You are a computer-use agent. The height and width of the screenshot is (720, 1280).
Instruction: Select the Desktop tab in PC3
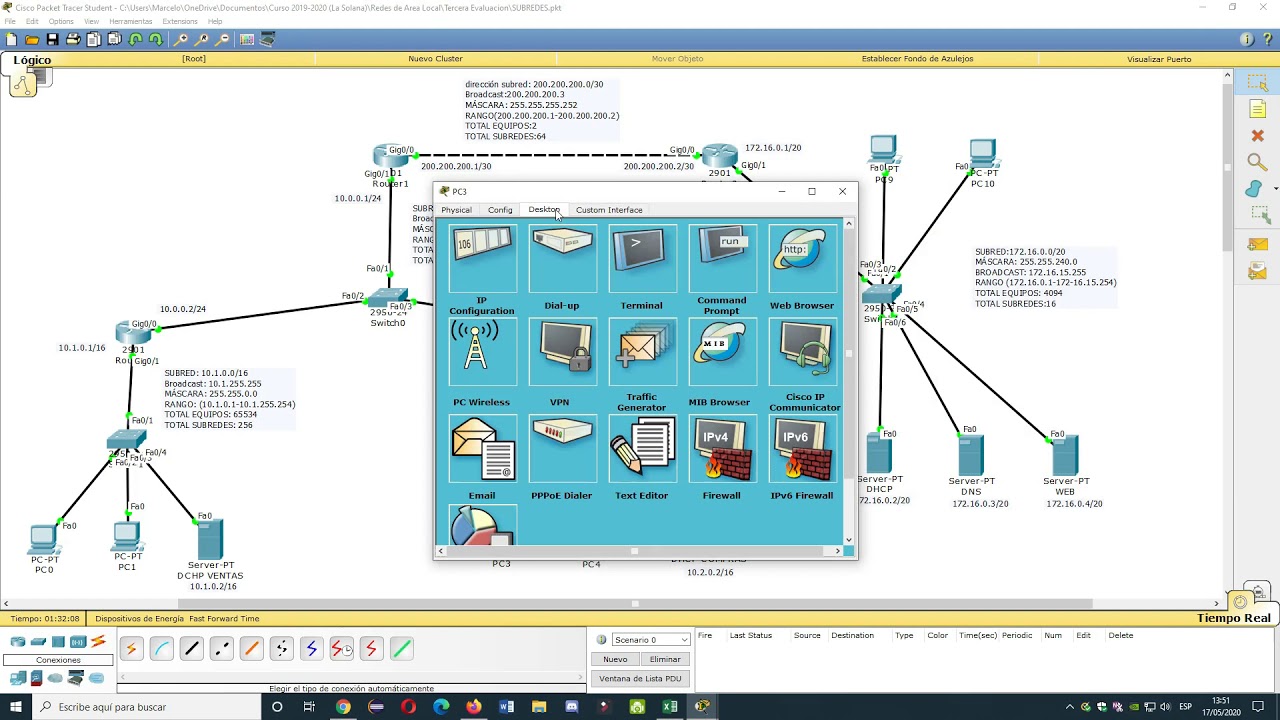544,210
